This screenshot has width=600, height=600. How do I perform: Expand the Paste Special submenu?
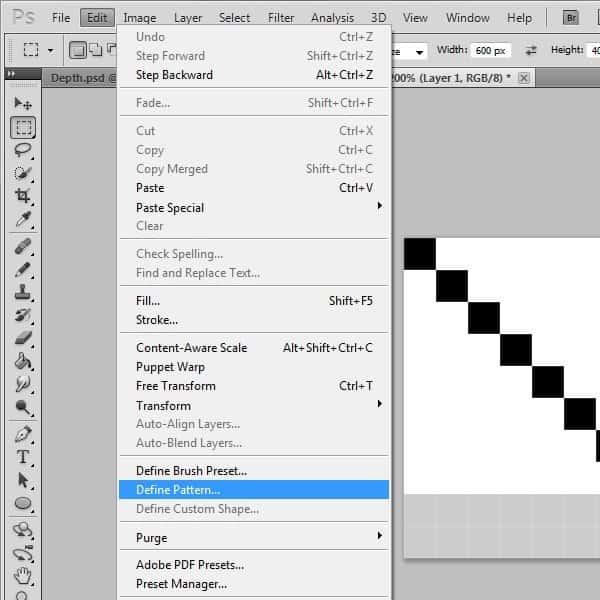254,207
